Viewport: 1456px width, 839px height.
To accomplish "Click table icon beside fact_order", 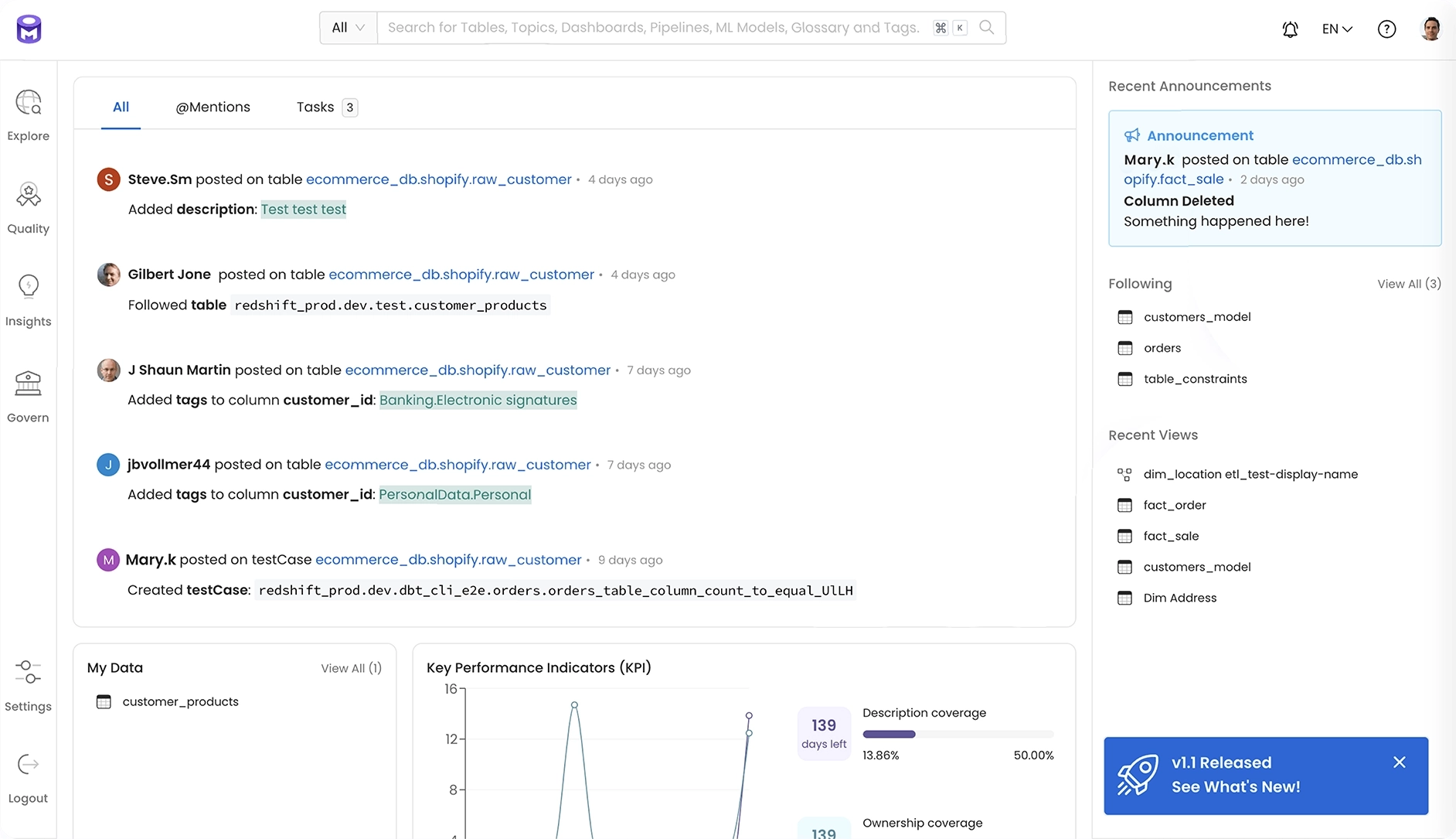I will tap(1124, 505).
